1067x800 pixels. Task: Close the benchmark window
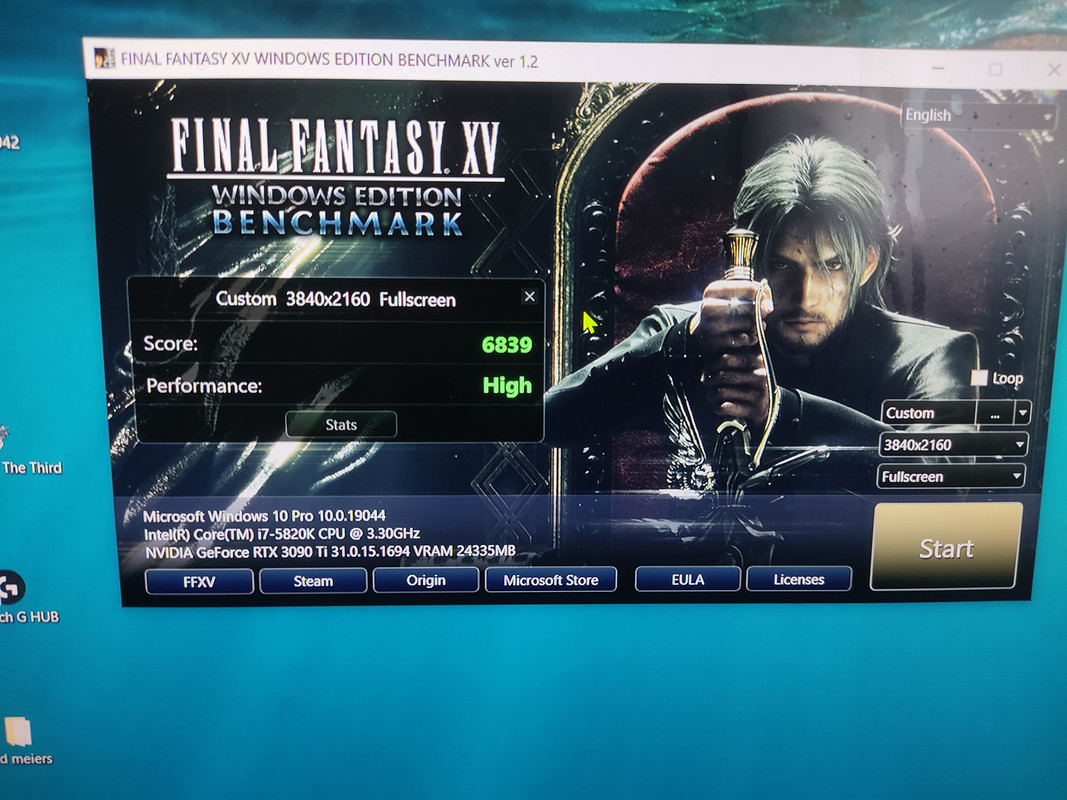(x=1053, y=69)
